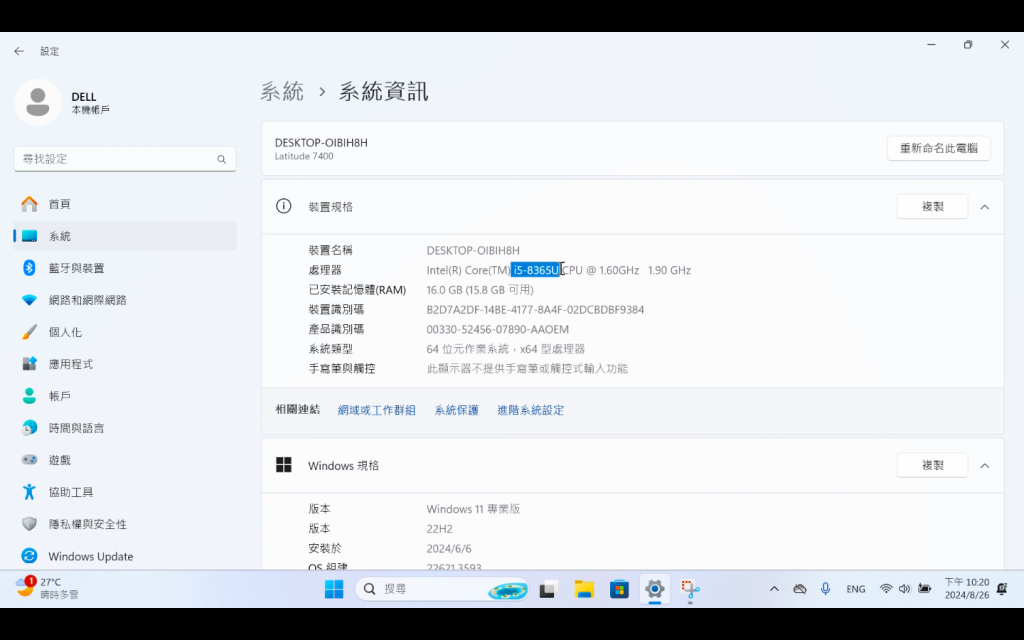The image size is (1024, 640).
Task: Open 協助工具 settings
Action: 125,492
